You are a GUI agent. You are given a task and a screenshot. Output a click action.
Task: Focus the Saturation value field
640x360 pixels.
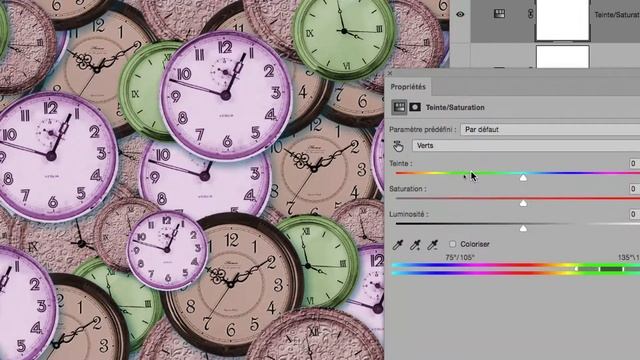tap(634, 189)
